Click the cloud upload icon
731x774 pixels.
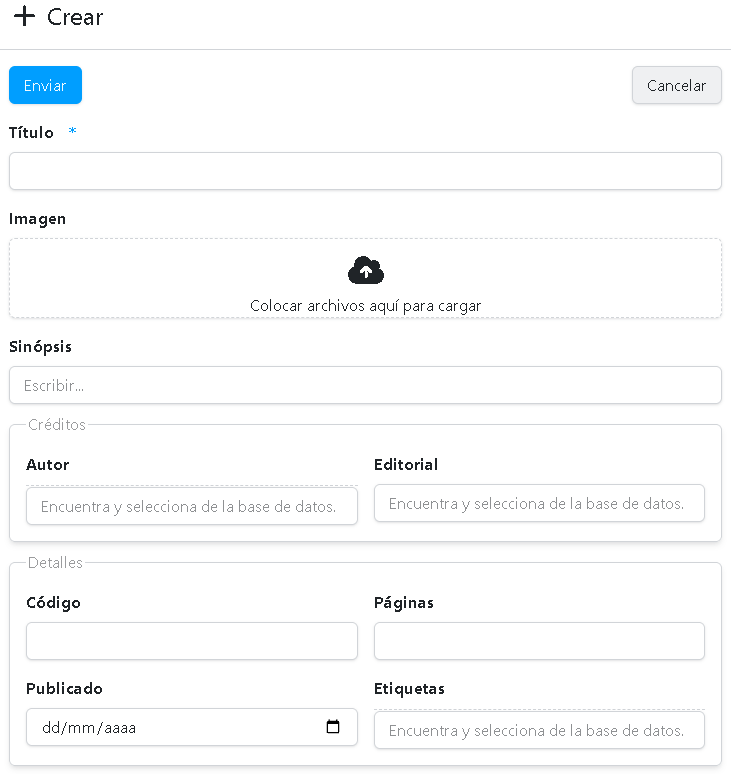pyautogui.click(x=366, y=270)
